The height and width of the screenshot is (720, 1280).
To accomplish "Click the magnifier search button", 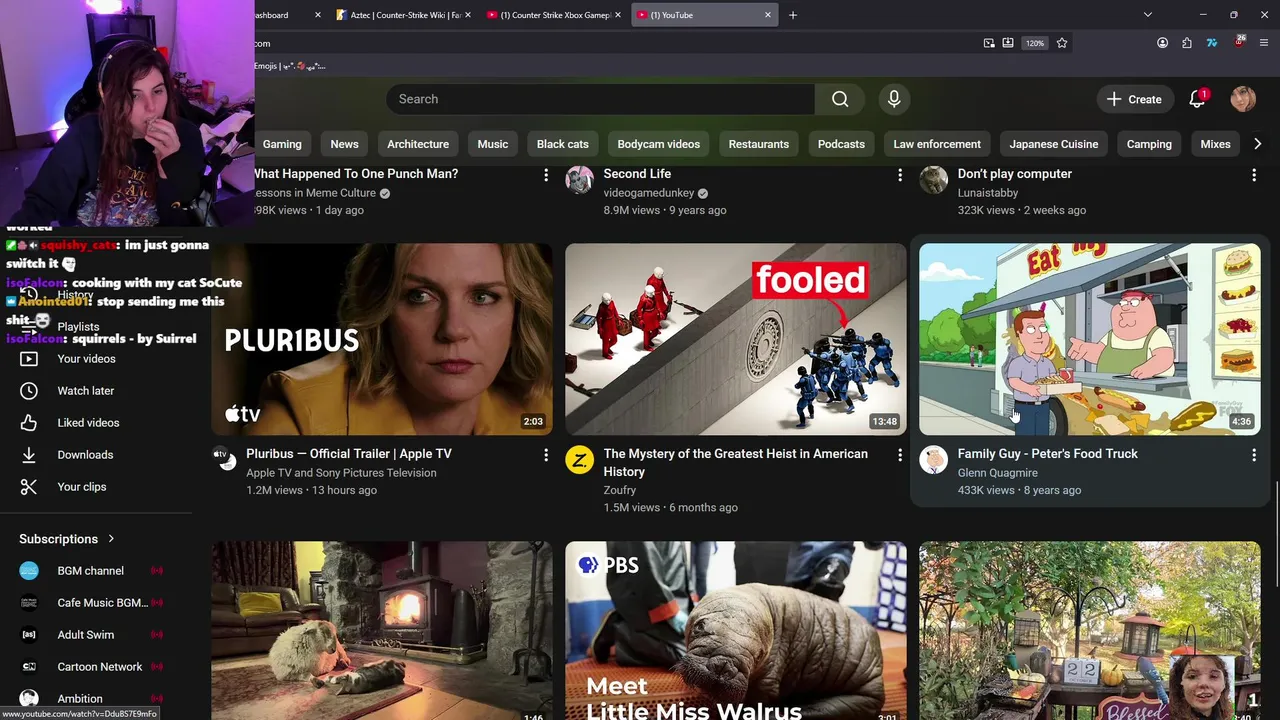I will pos(840,99).
